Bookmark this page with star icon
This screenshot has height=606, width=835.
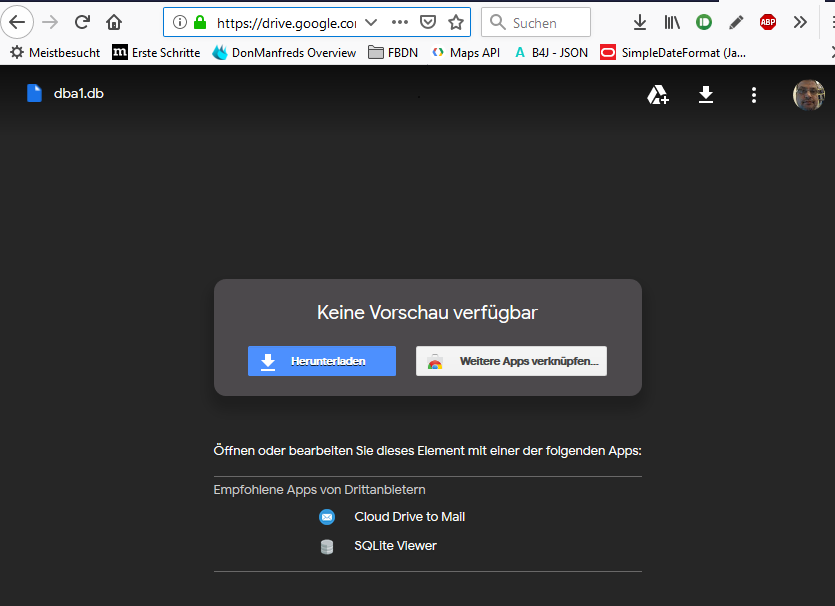[456, 22]
